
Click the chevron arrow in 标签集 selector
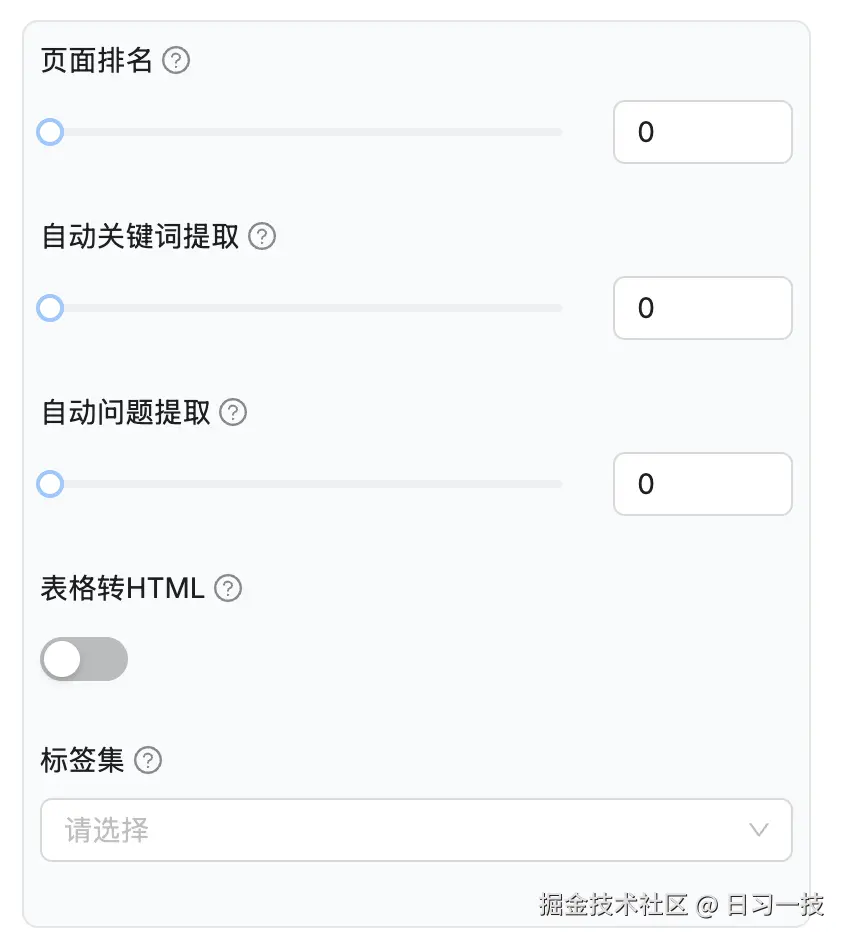(x=759, y=830)
